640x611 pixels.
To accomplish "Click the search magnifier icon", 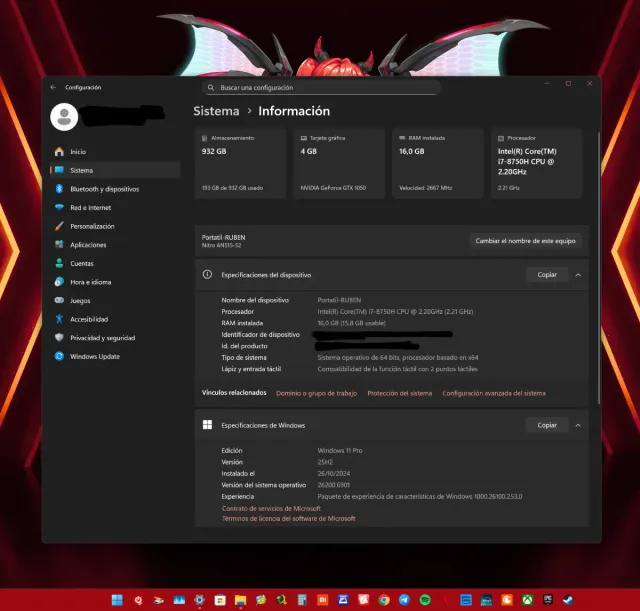I will click(x=211, y=88).
